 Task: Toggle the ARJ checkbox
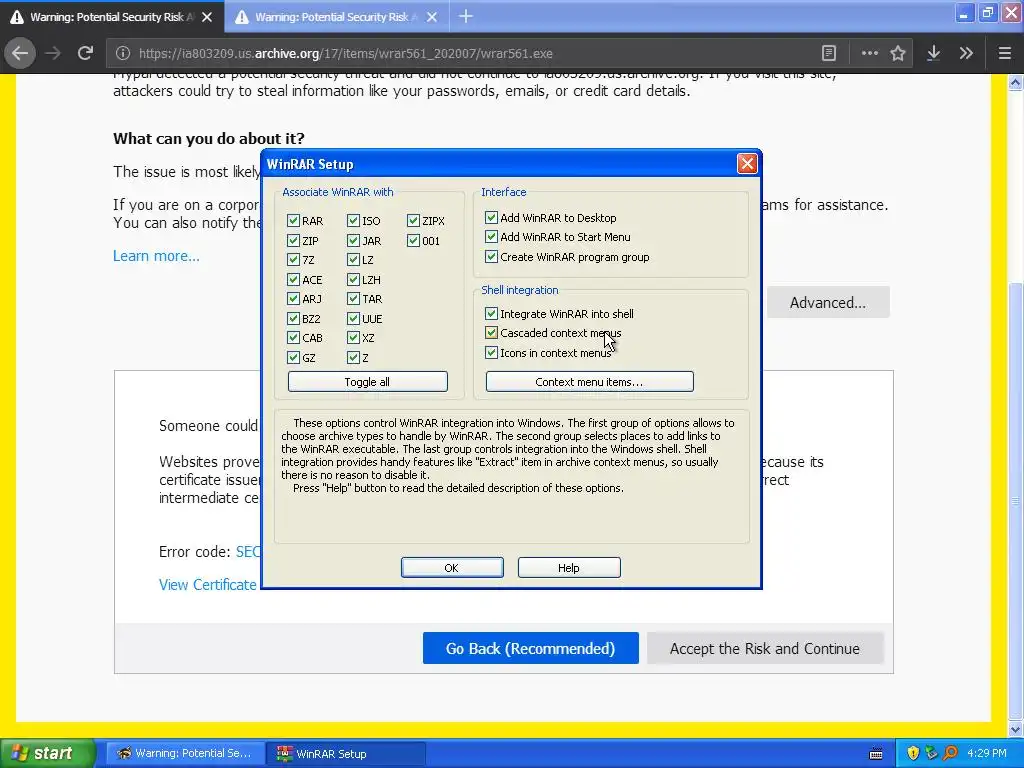293,298
